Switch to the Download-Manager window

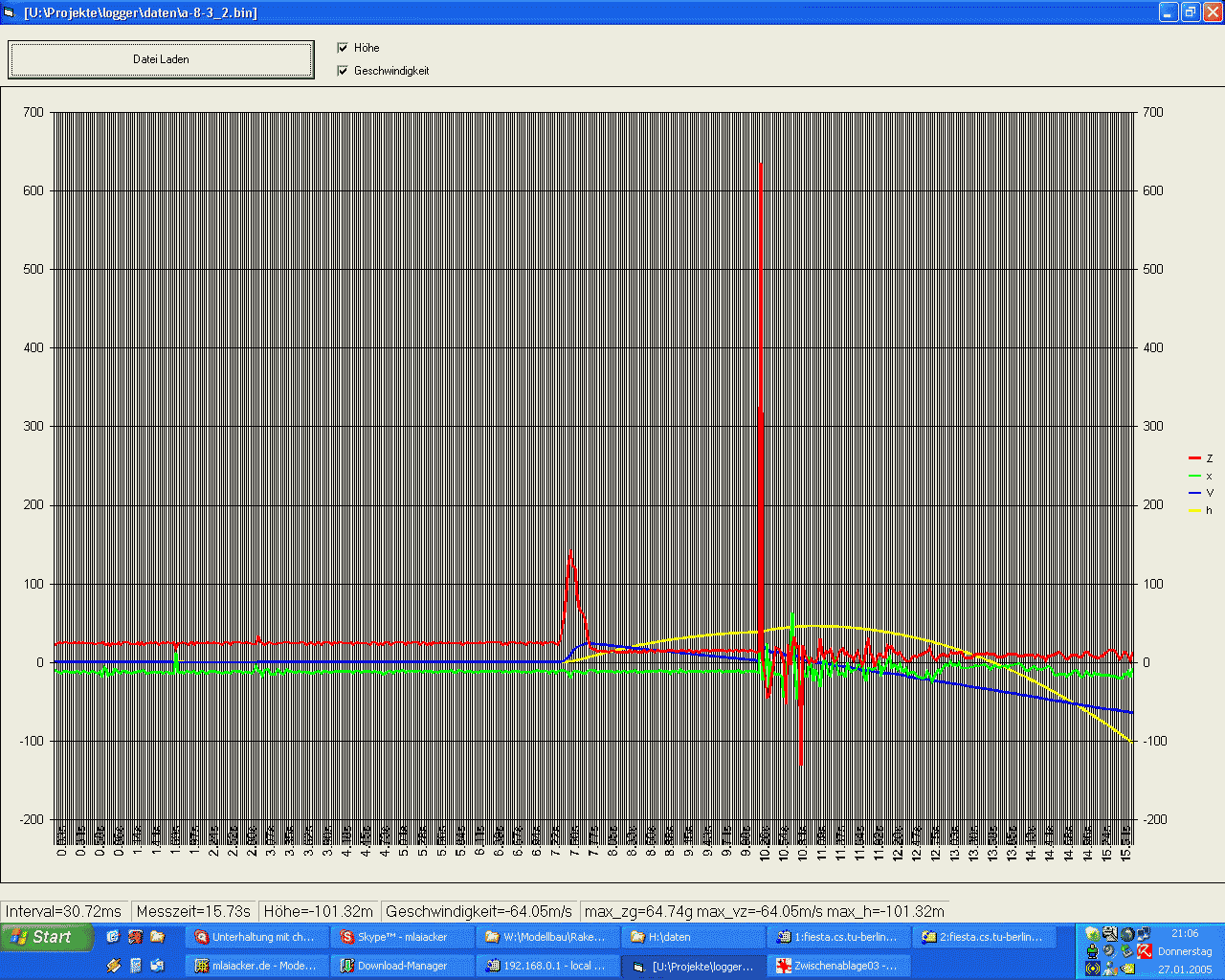click(403, 965)
